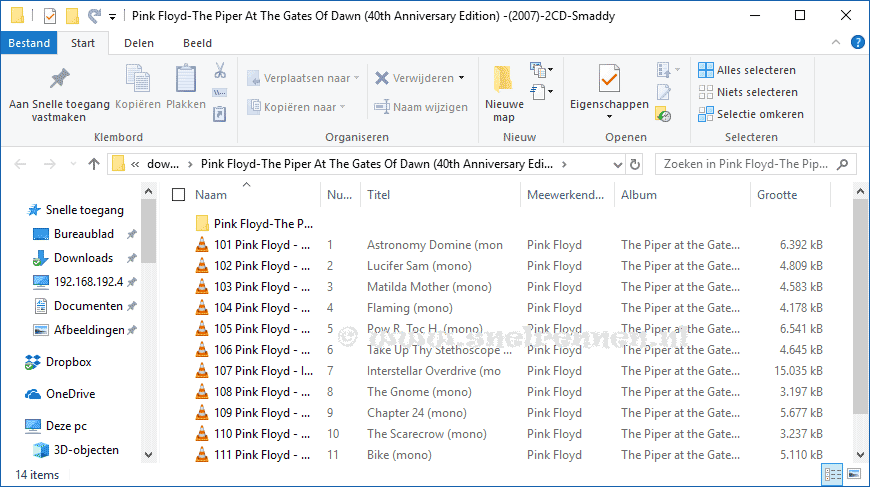Viewport: 870px width, 487px height.
Task: Click the forward navigation arrow
Action: coord(49,164)
